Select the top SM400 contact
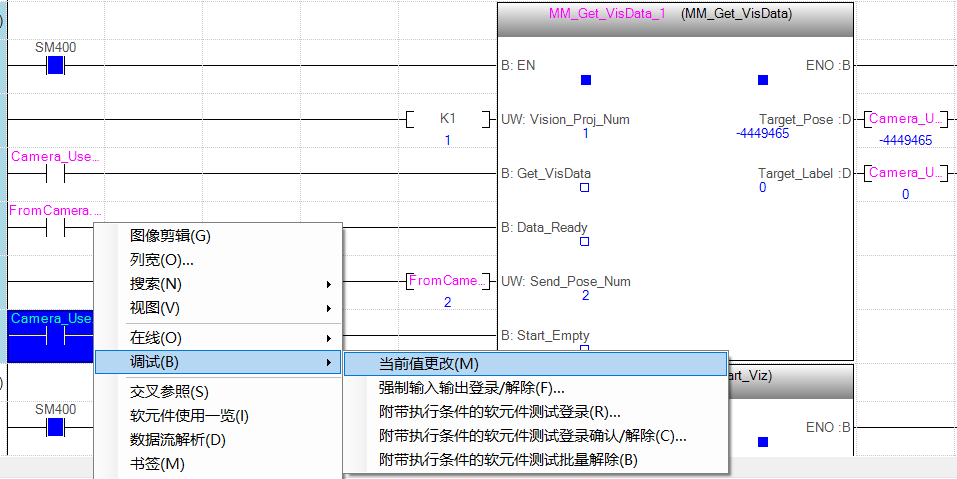 [x=56, y=65]
